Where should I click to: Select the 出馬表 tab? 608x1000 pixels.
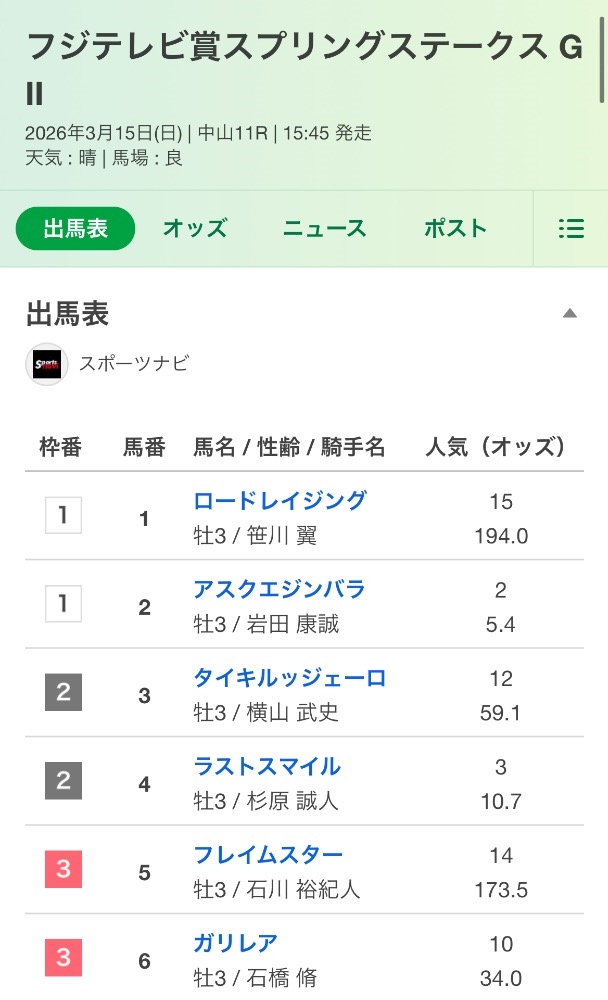75,229
